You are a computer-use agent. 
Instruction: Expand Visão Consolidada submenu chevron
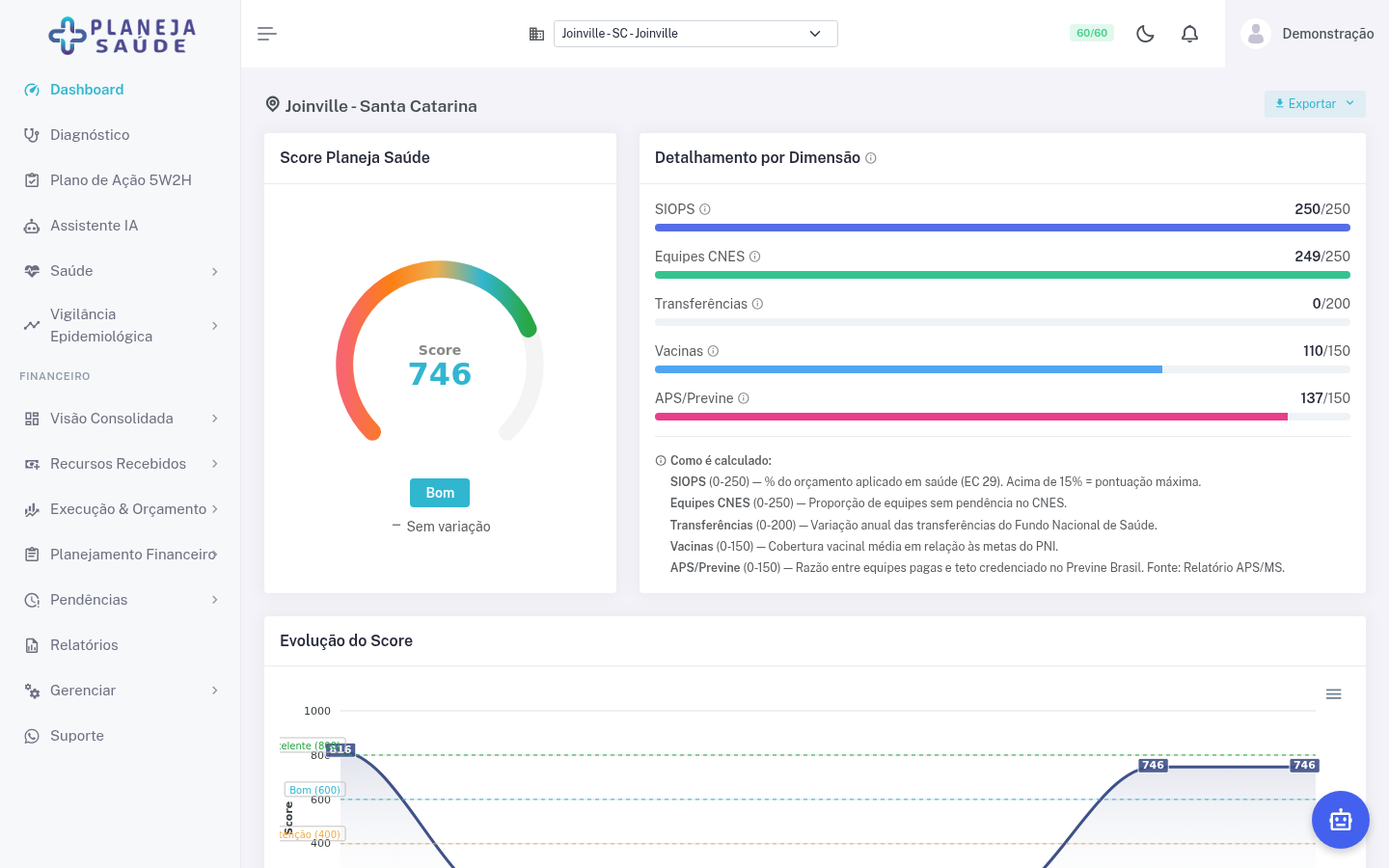pyautogui.click(x=214, y=419)
